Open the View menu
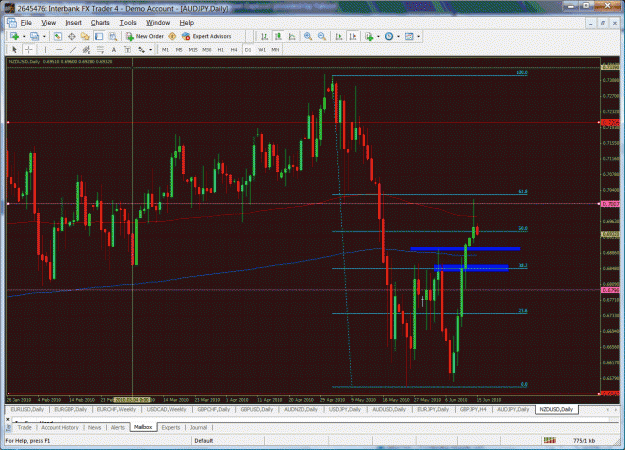The width and height of the screenshot is (625, 450). tap(48, 23)
